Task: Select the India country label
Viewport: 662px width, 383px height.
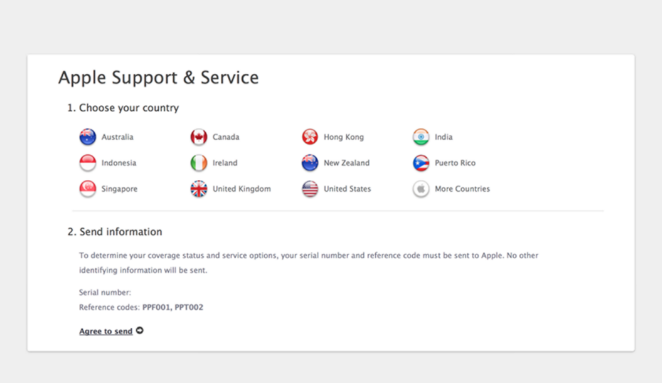Action: point(444,137)
